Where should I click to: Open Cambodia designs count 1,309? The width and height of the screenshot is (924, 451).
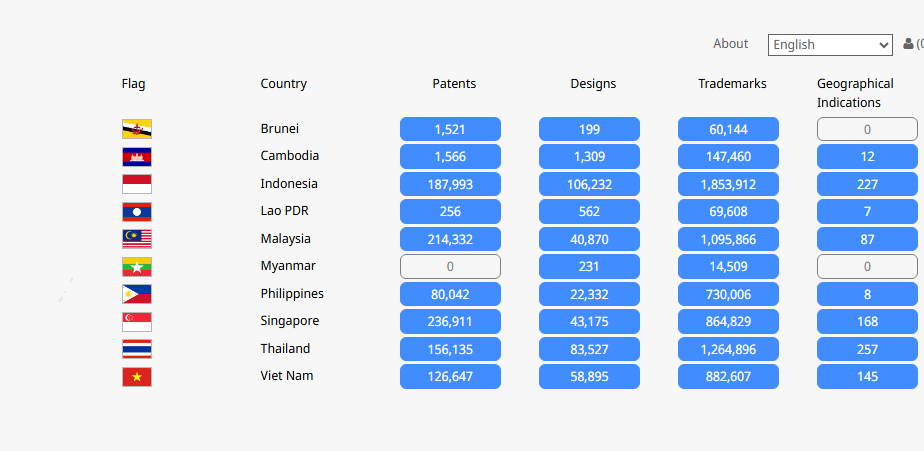click(x=589, y=157)
